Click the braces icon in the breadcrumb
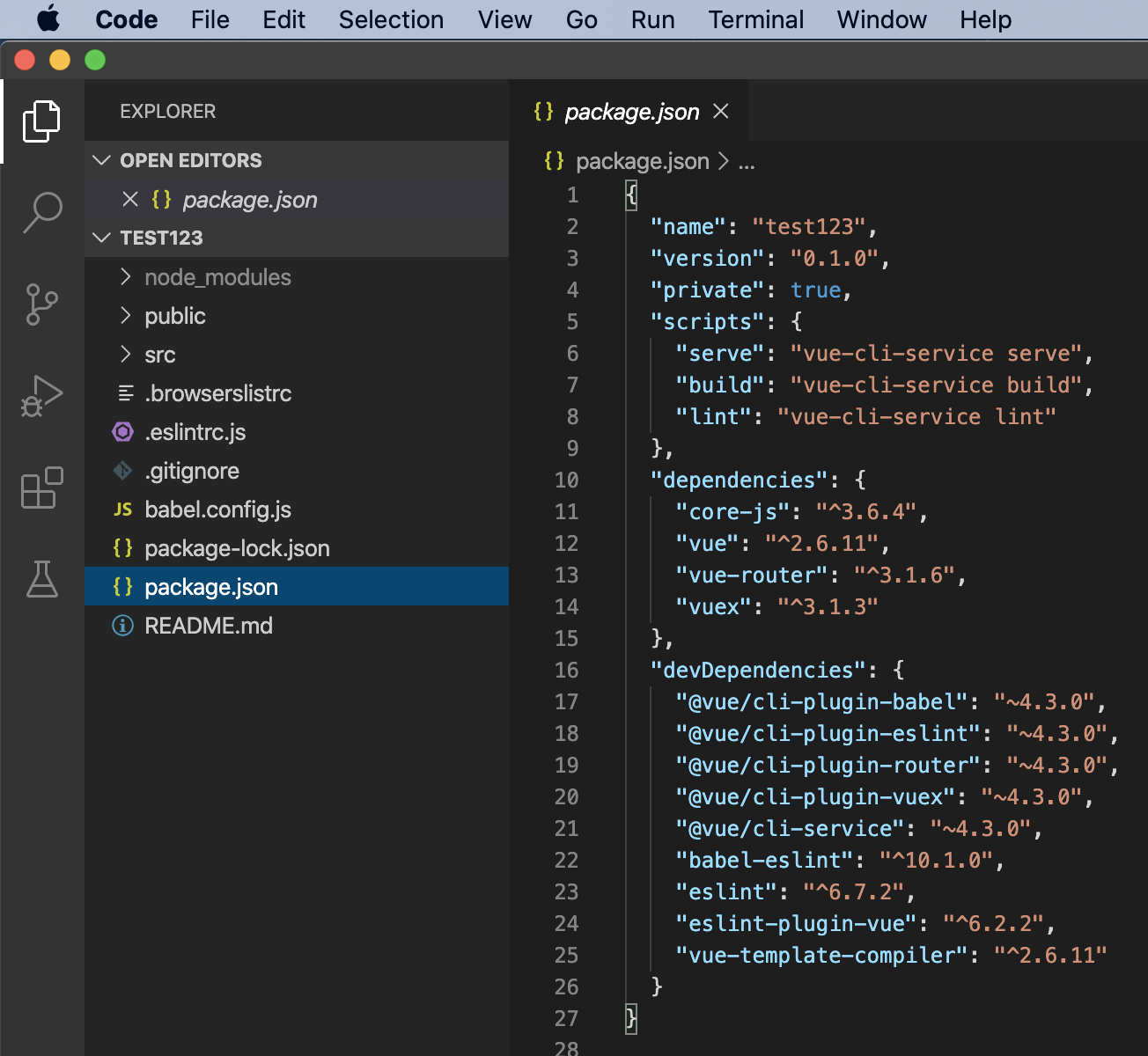1148x1056 pixels. click(554, 161)
